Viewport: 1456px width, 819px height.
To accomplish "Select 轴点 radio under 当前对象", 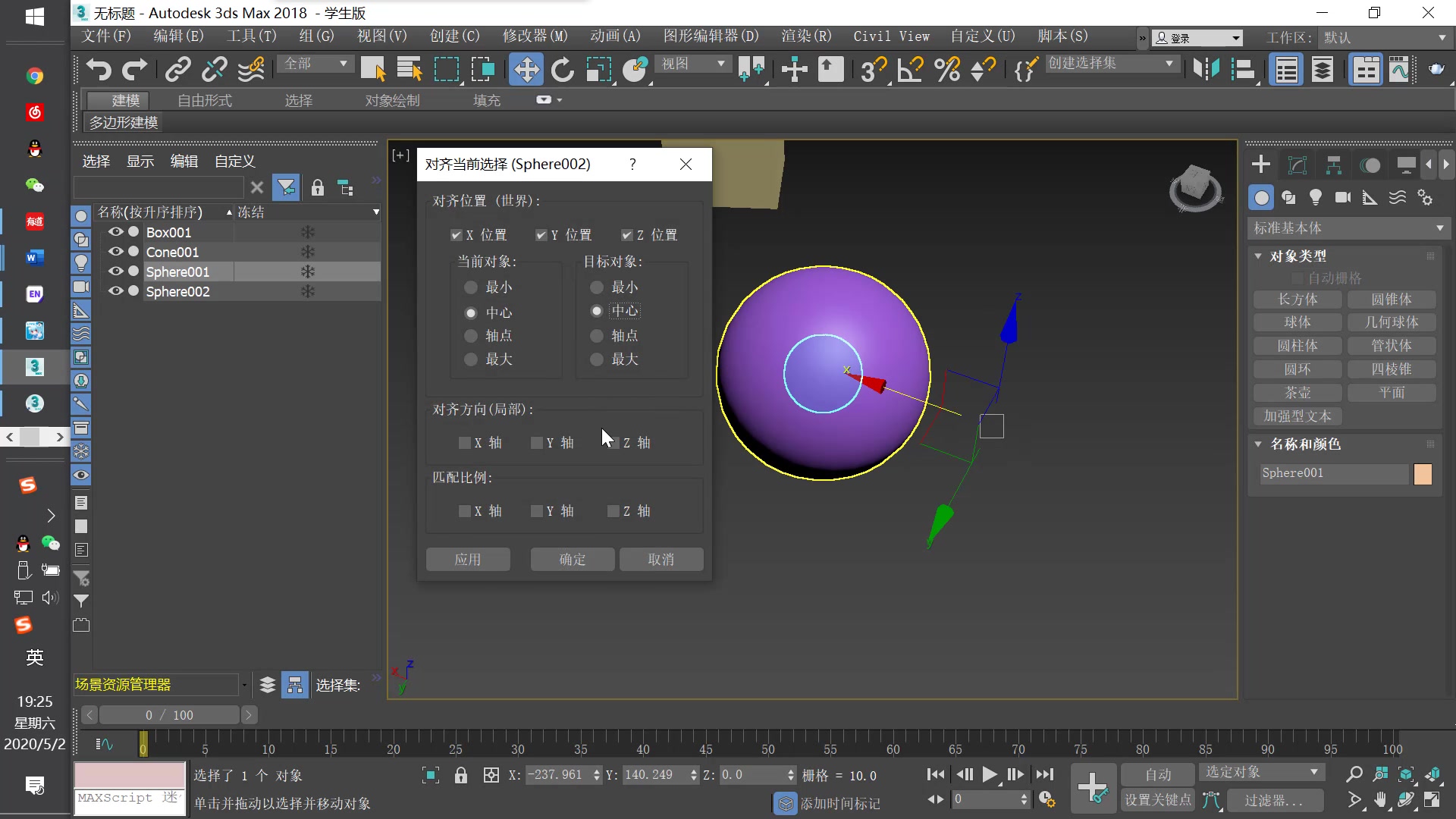I will [x=471, y=336].
